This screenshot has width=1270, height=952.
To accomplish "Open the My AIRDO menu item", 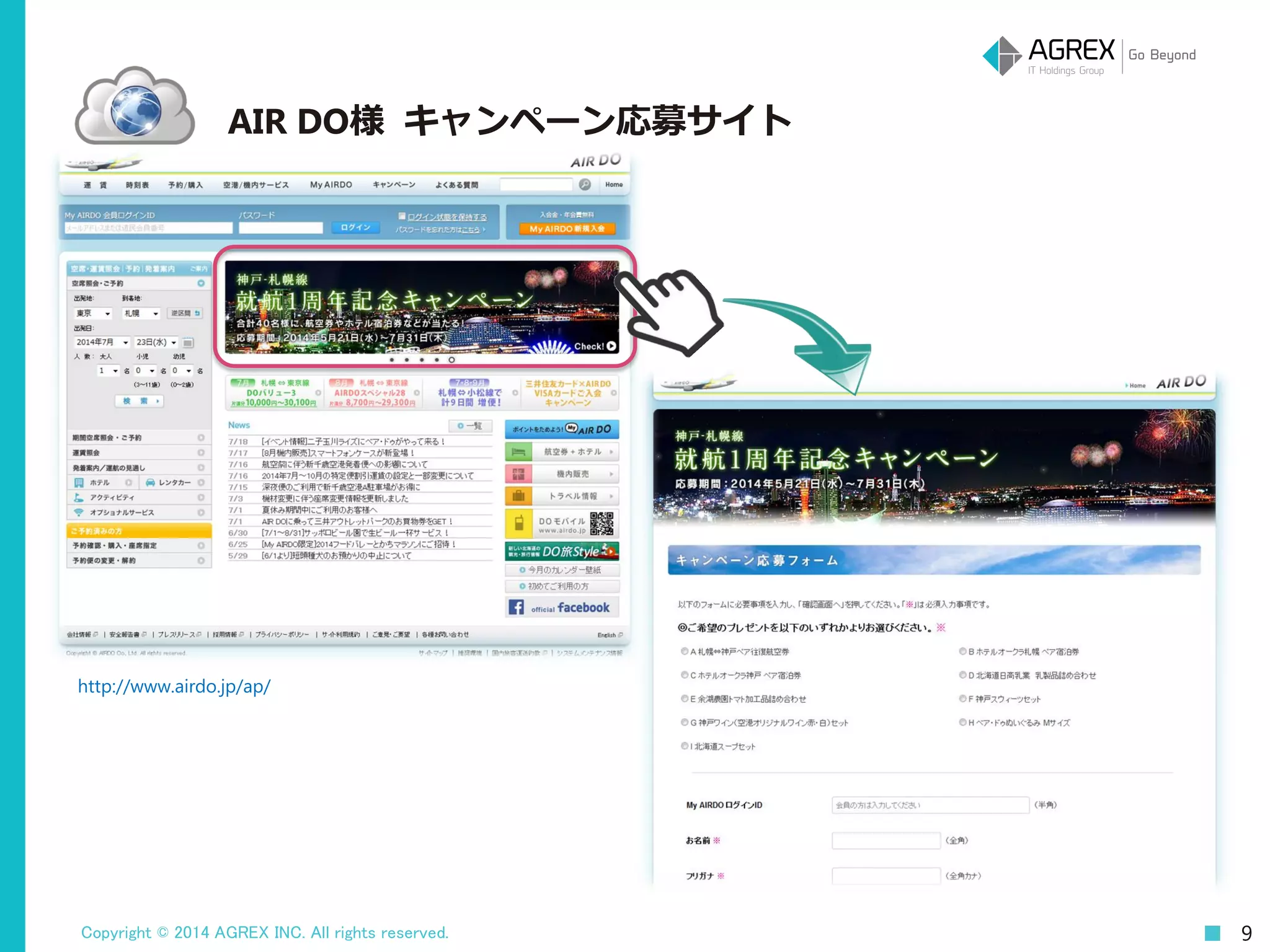I will tap(331, 185).
